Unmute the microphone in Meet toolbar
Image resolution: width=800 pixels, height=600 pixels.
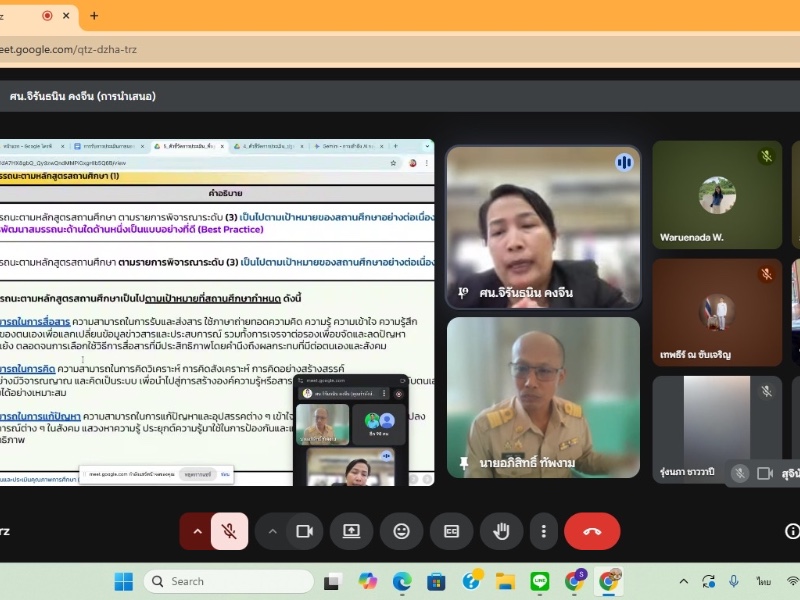pyautogui.click(x=229, y=531)
